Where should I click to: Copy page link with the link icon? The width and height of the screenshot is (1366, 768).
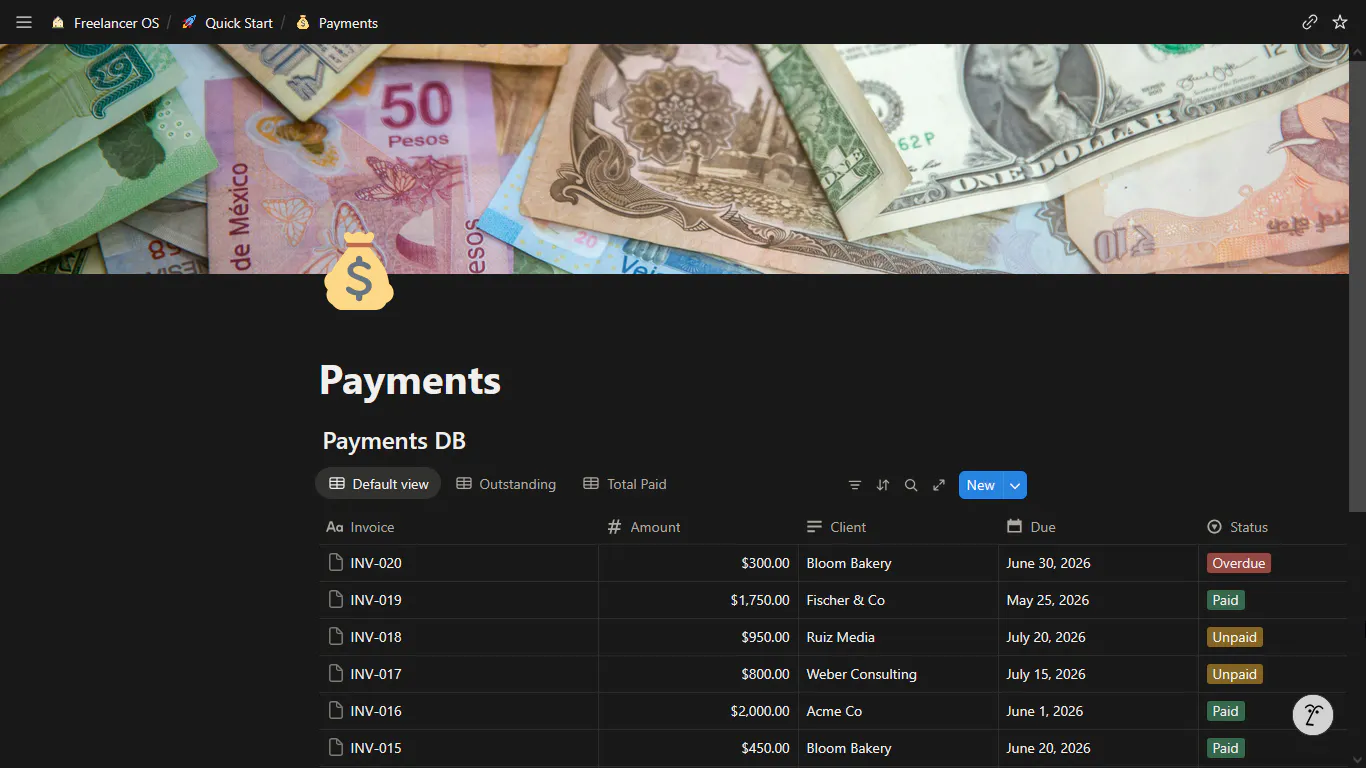click(x=1309, y=22)
